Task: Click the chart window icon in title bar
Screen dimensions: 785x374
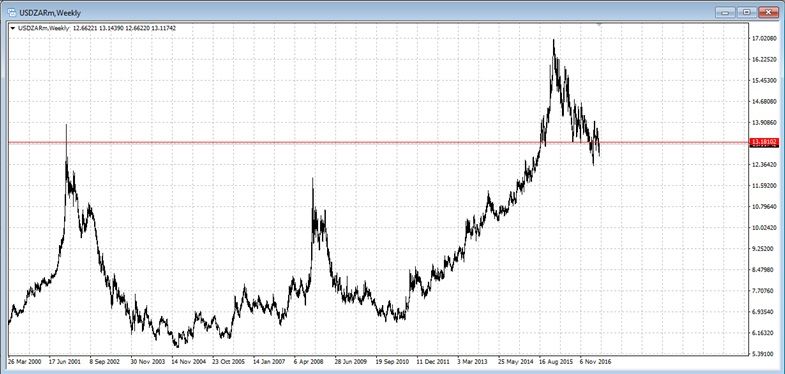Action: coord(9,13)
